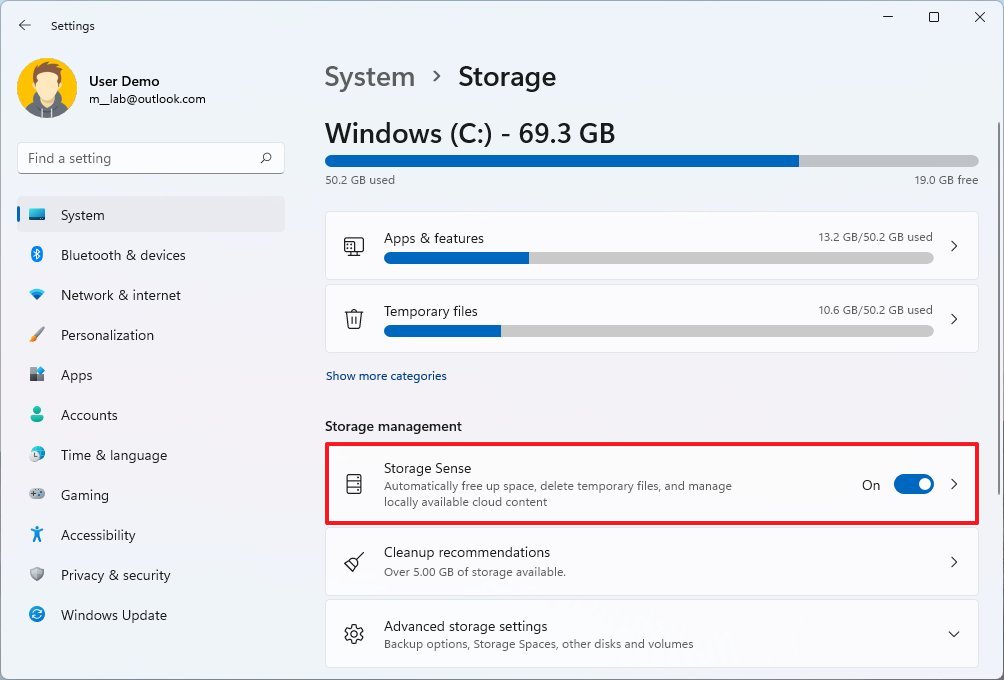Open Windows Update via its sidebar icon
The width and height of the screenshot is (1004, 680).
[36, 615]
